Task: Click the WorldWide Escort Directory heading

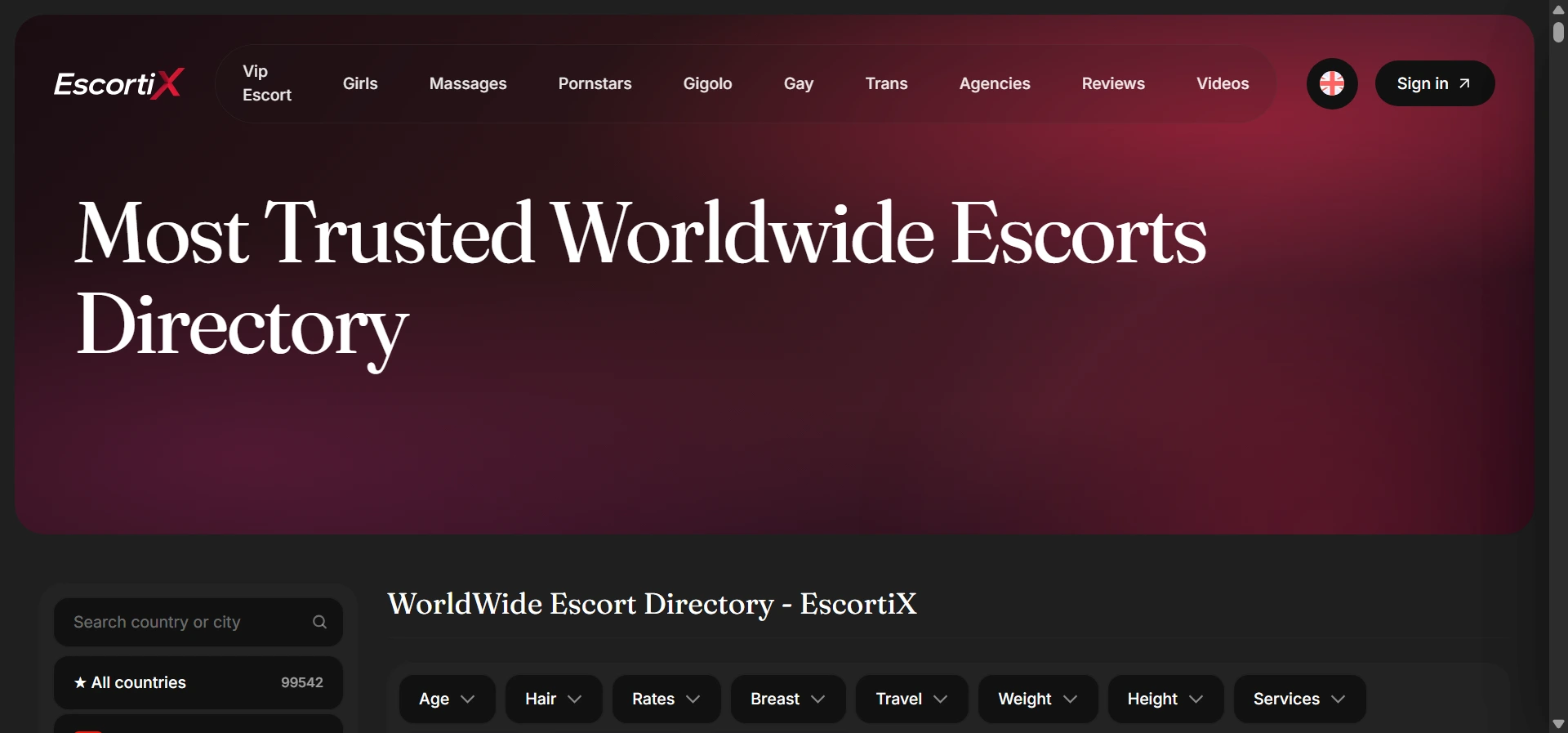Action: pyautogui.click(x=652, y=605)
